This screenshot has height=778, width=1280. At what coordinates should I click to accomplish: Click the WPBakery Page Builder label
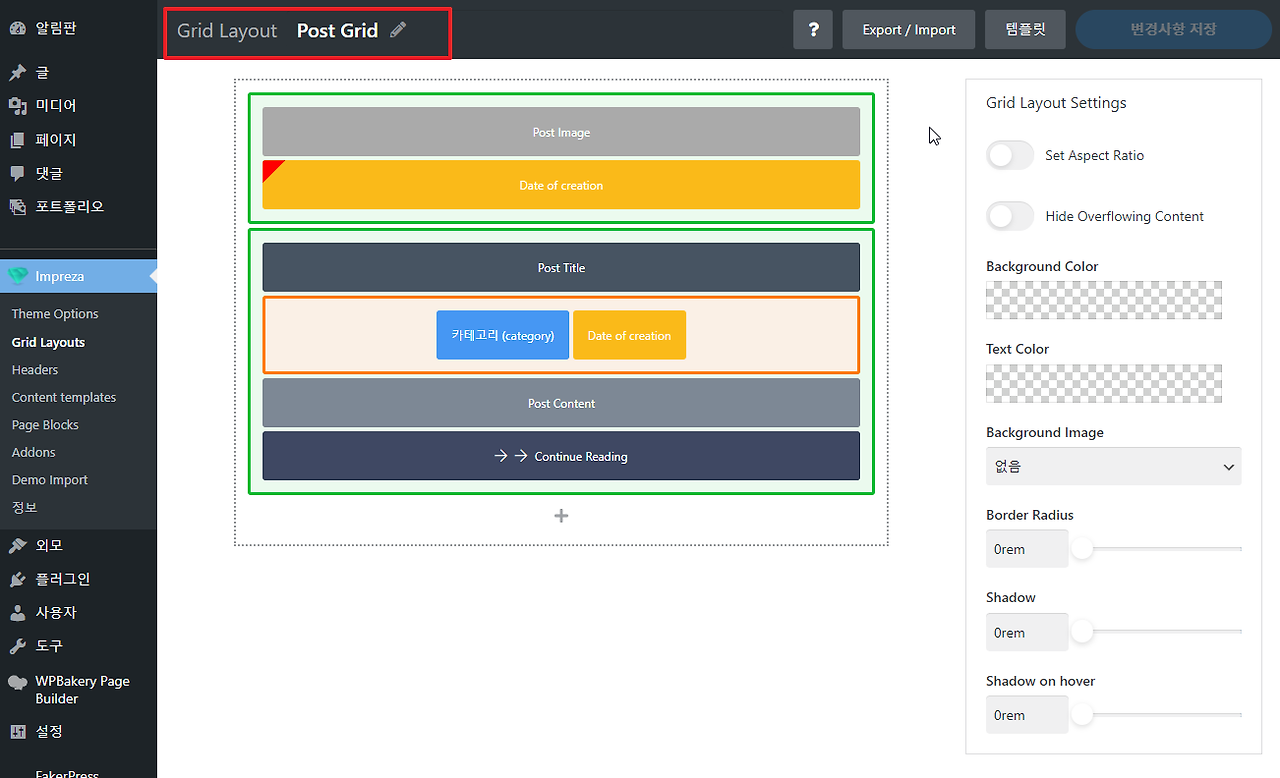click(x=83, y=690)
